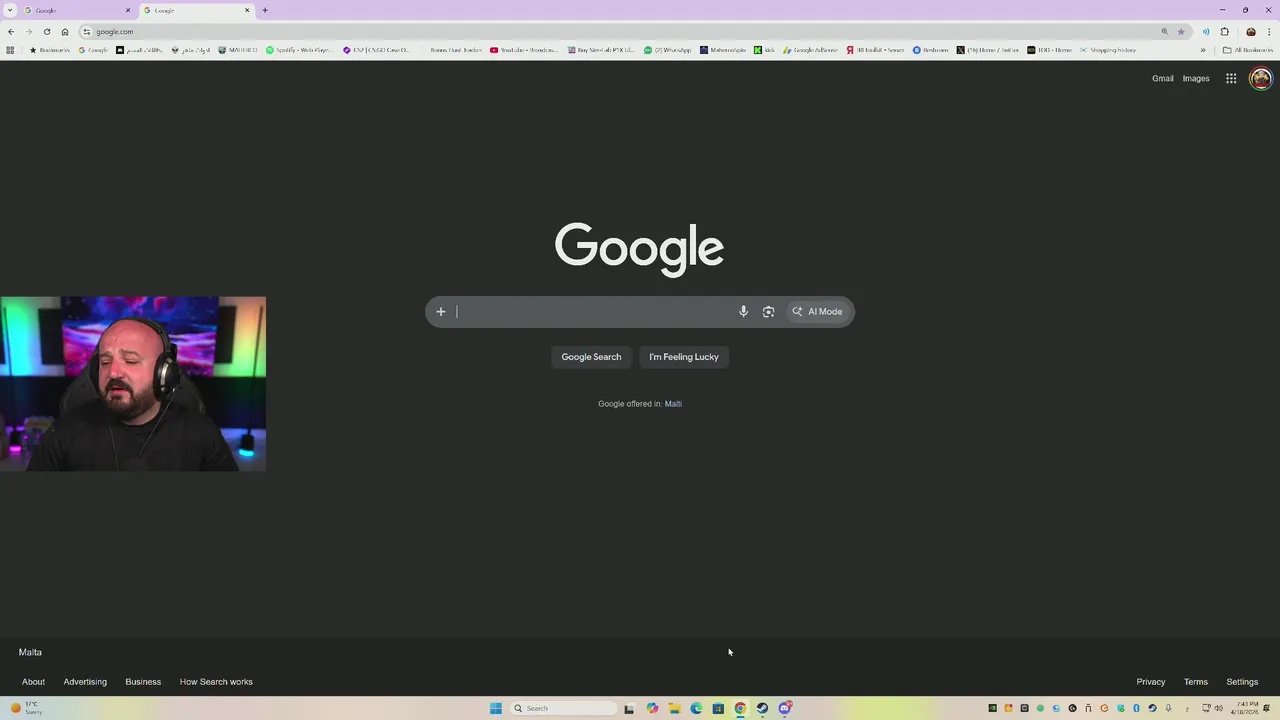The image size is (1280, 720).
Task: Close the first Google tab
Action: coord(127,10)
